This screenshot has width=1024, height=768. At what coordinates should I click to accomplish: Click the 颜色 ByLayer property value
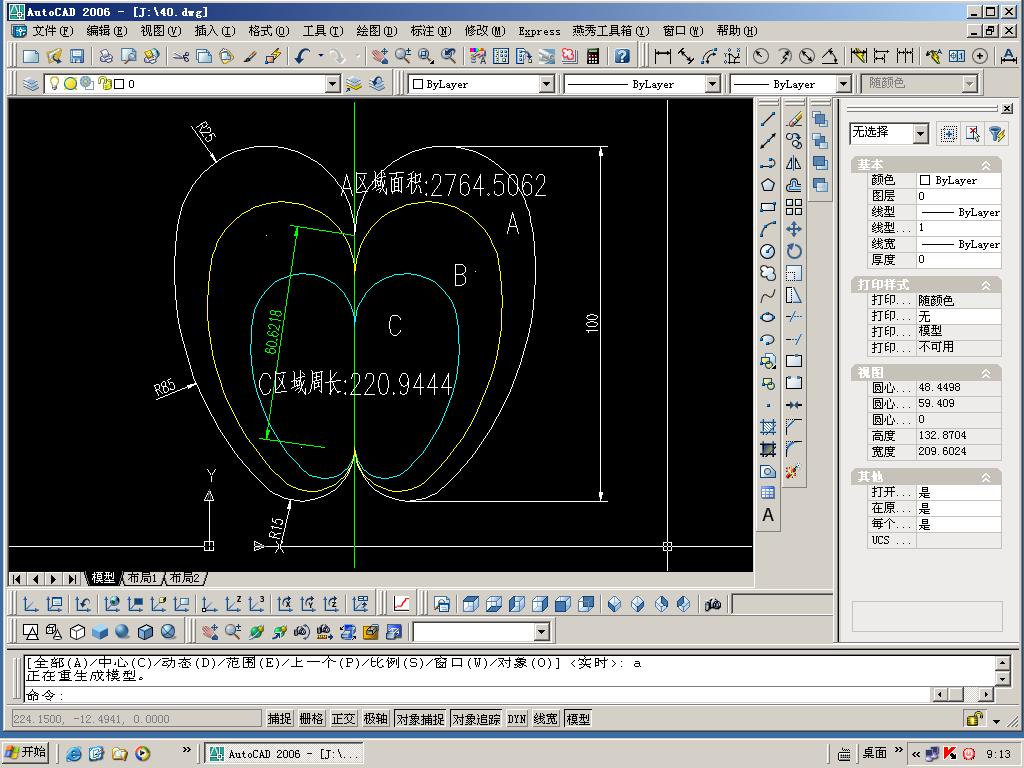tap(958, 180)
